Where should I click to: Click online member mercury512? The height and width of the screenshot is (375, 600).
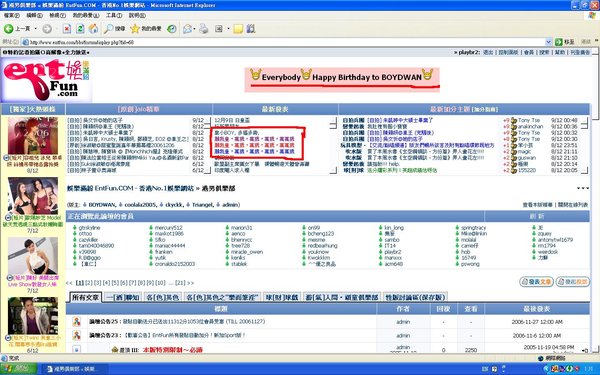click(x=168, y=228)
